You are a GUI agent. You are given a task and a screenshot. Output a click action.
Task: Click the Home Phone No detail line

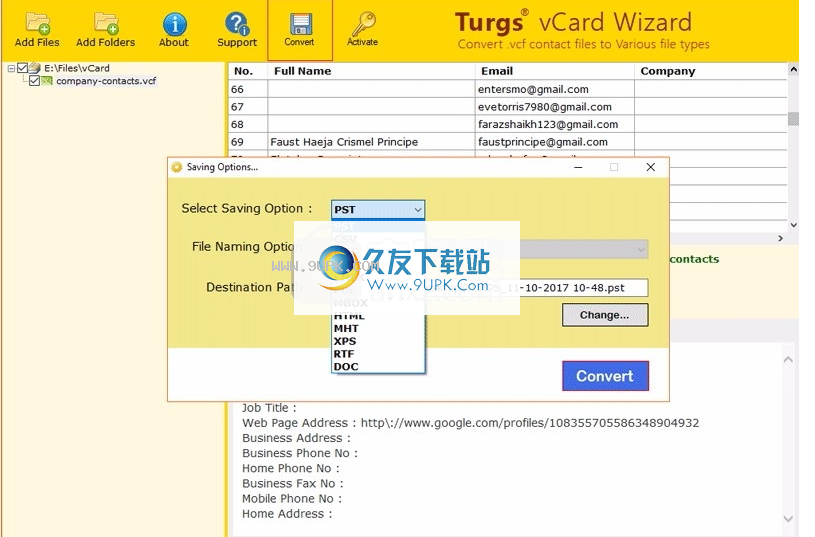point(291,468)
